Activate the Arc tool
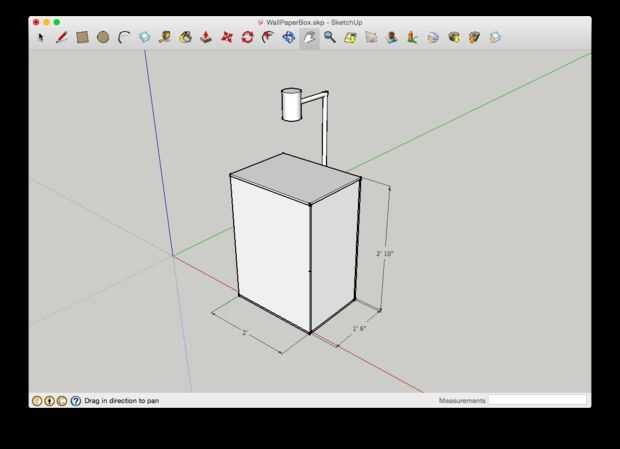 tap(124, 38)
